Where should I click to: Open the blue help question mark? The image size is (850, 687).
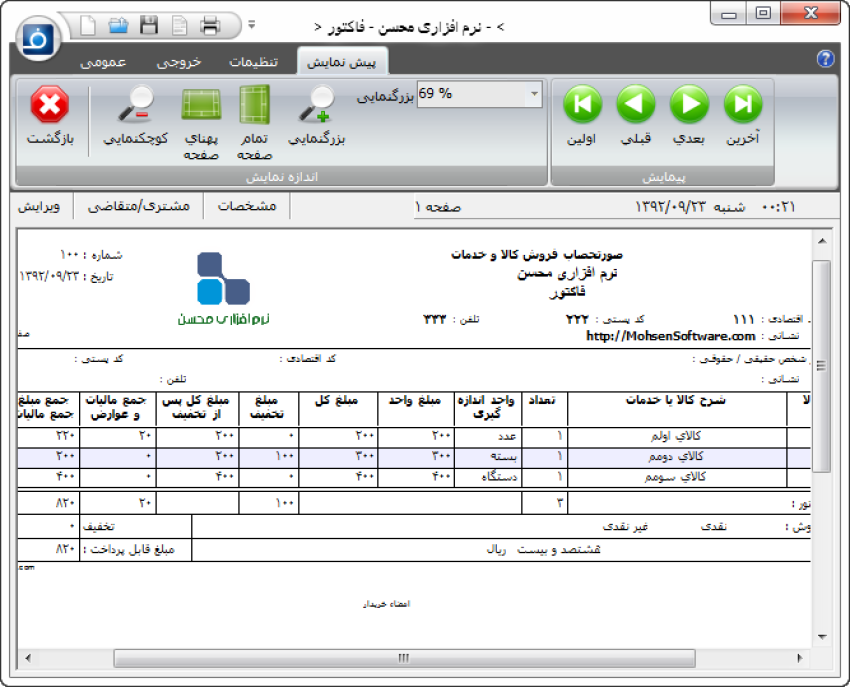825,59
